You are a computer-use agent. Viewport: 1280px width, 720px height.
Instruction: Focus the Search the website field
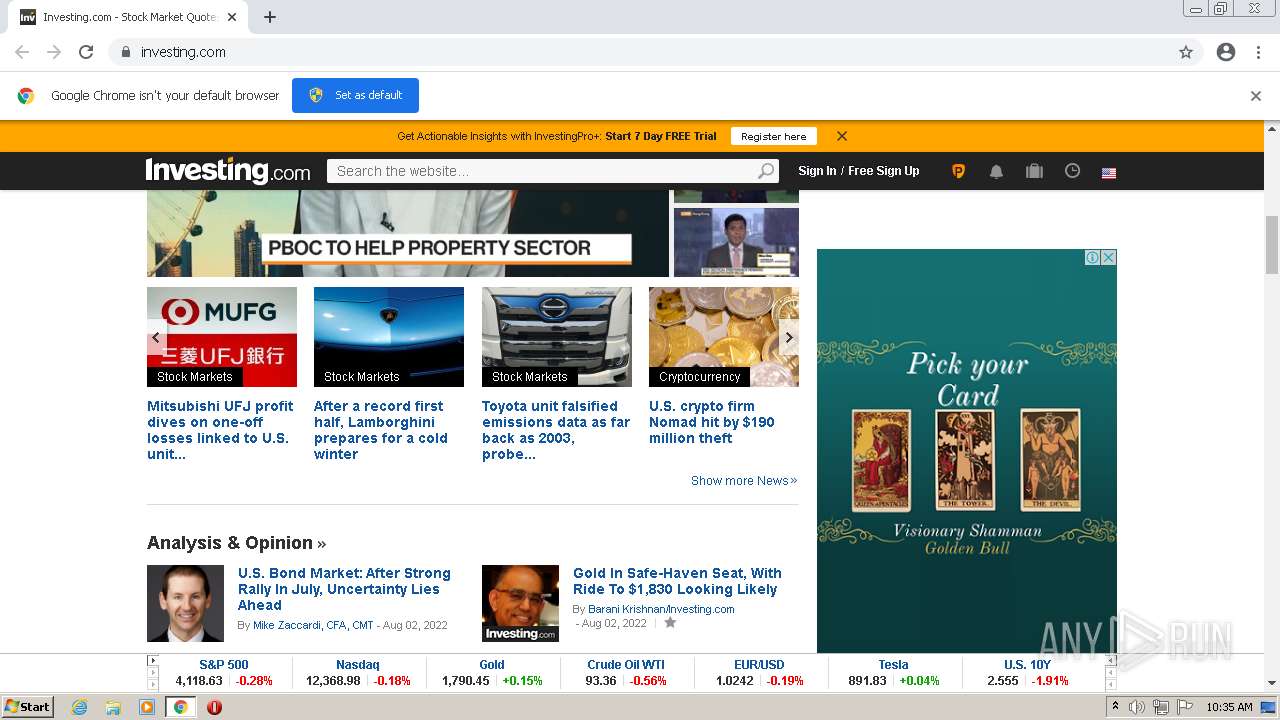(x=541, y=171)
